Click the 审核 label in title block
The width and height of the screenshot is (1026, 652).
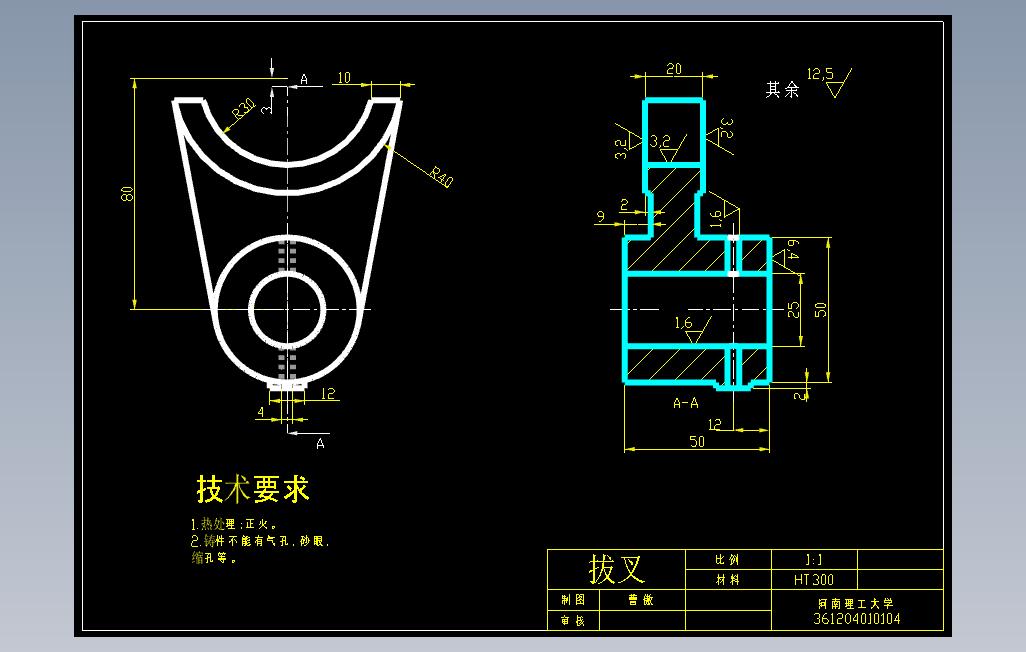tap(573, 620)
